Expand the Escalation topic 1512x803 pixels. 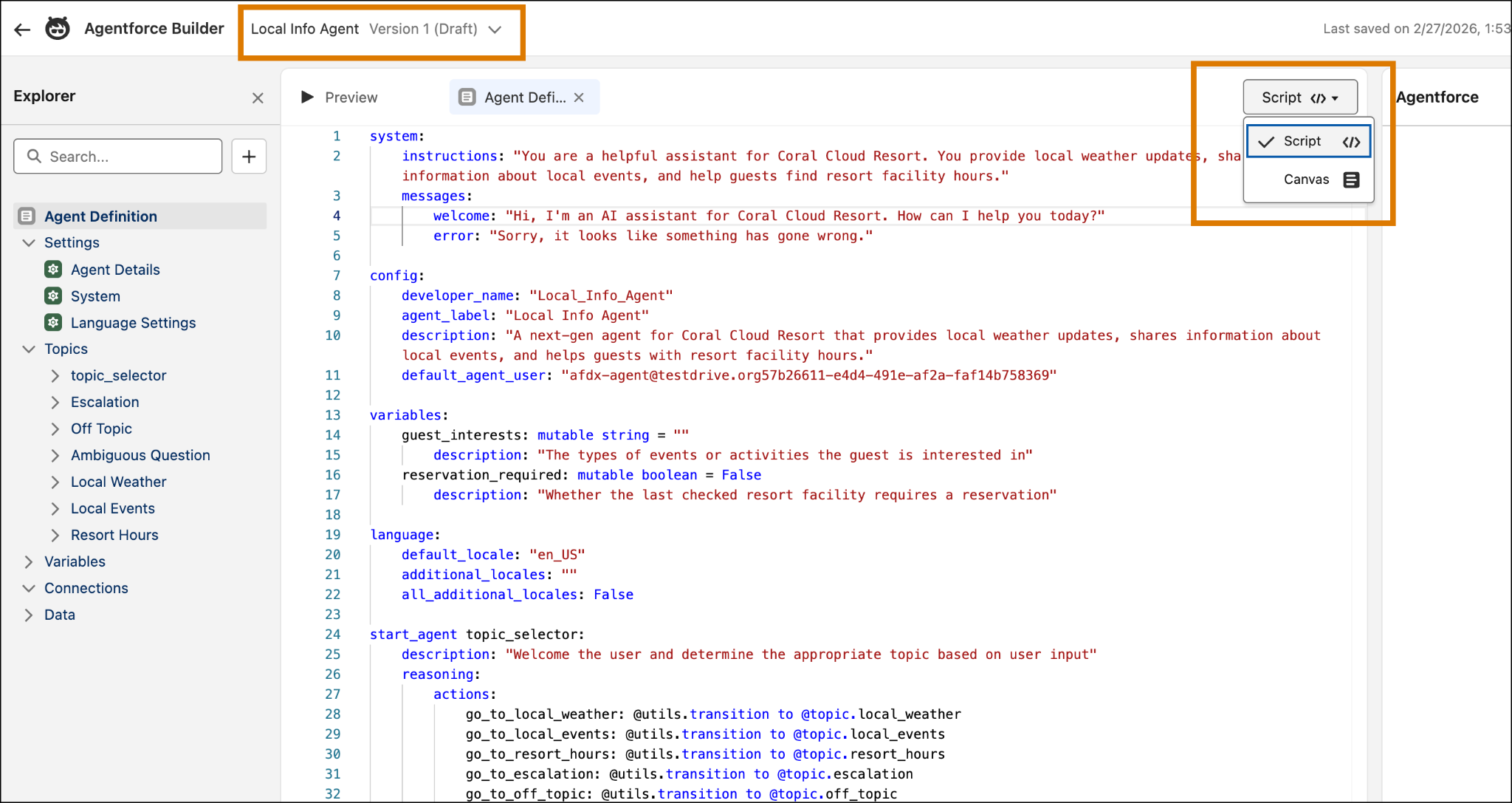55,402
